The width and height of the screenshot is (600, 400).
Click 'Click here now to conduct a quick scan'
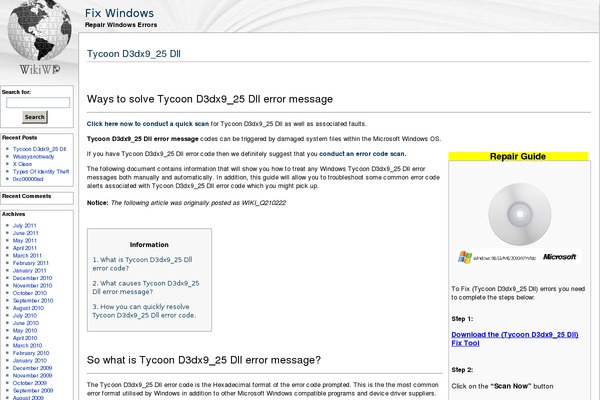click(148, 124)
